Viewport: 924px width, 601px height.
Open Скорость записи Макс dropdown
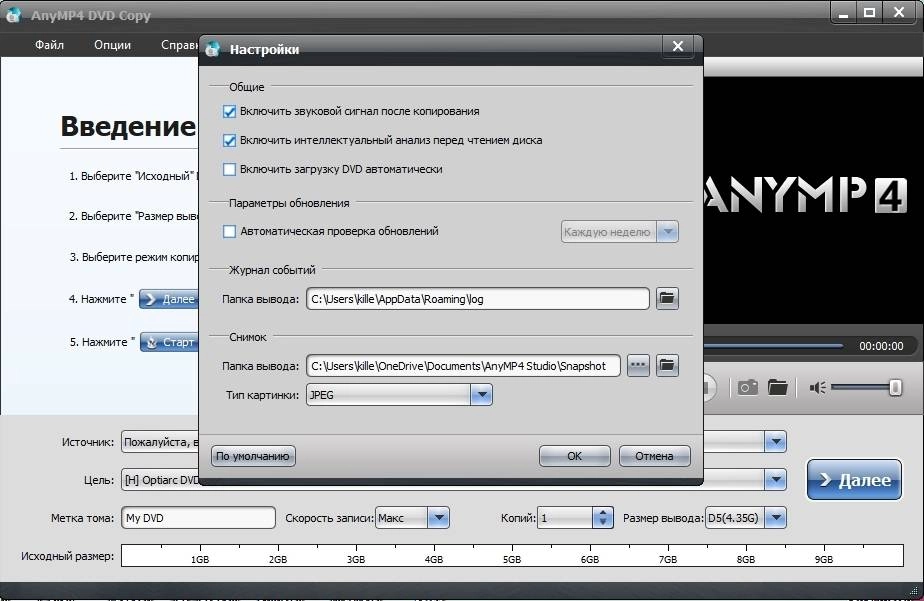[x=438, y=518]
